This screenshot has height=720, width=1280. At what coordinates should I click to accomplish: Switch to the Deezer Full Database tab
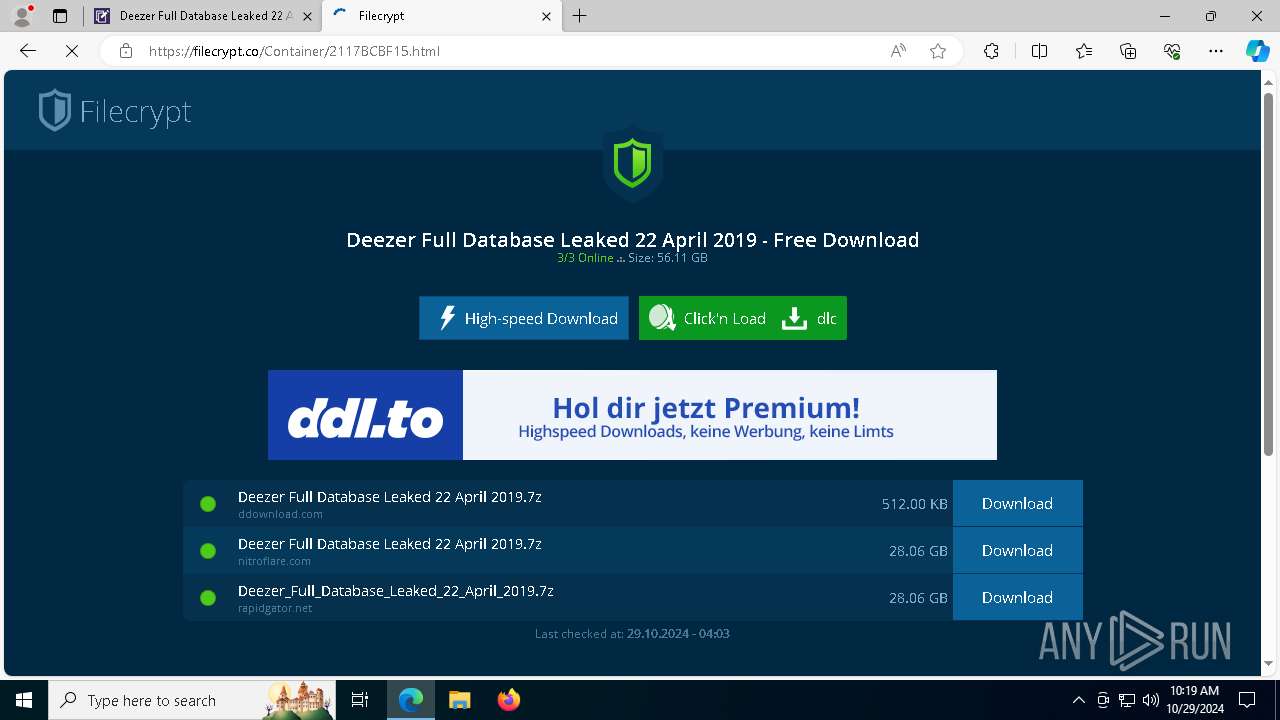point(205,16)
